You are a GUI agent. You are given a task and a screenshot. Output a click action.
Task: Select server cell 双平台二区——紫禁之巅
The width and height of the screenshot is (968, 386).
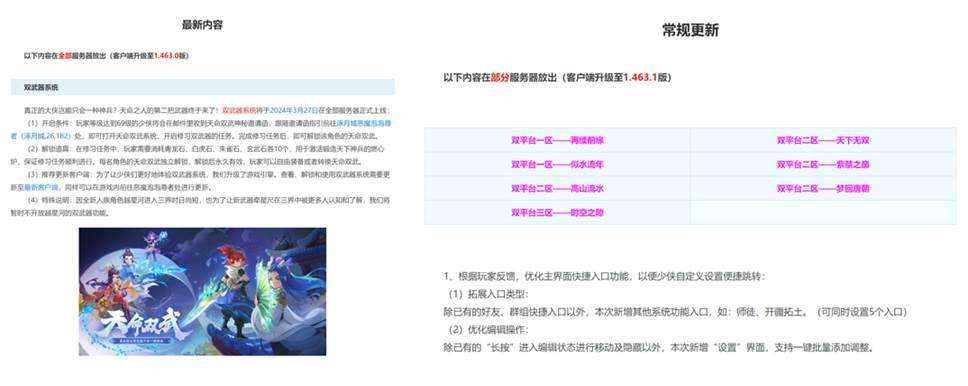pyautogui.click(x=823, y=164)
